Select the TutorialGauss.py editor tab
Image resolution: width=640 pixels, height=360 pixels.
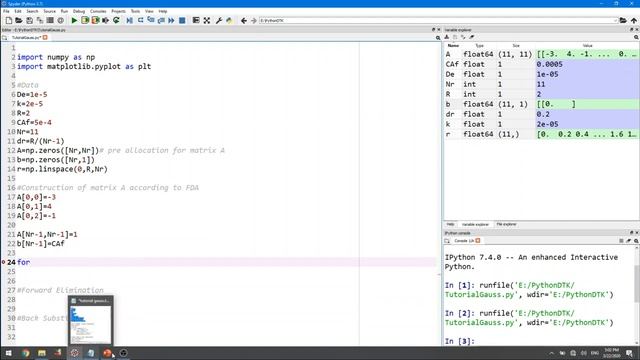26,38
